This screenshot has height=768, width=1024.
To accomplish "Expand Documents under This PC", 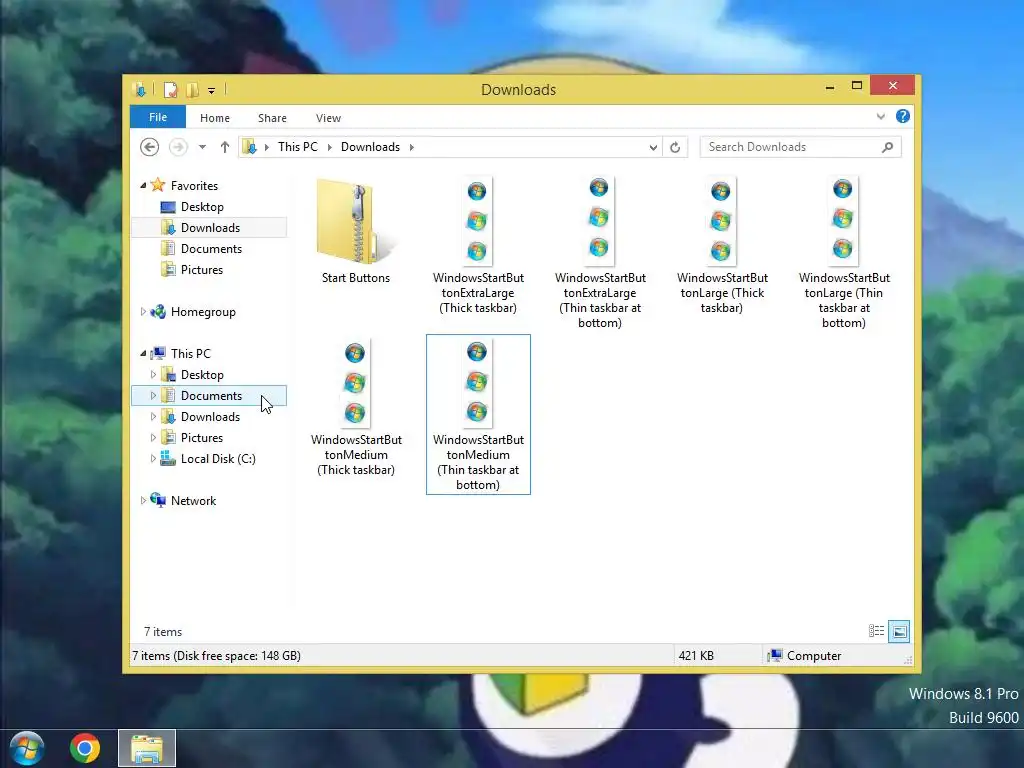I will (x=153, y=395).
